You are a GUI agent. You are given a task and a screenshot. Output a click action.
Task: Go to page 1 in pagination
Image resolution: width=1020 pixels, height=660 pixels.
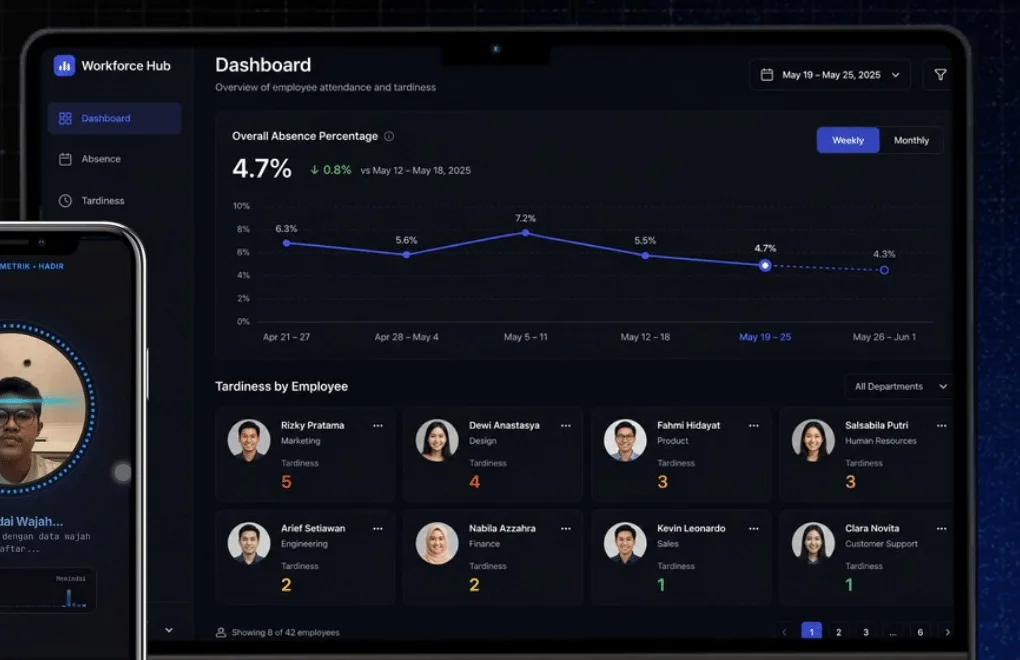(x=811, y=631)
